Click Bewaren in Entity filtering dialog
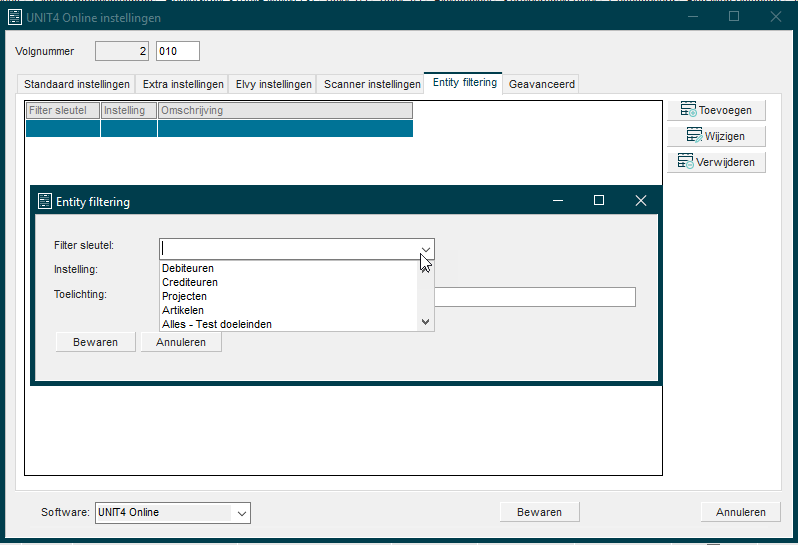The height and width of the screenshot is (545, 798). 95,342
